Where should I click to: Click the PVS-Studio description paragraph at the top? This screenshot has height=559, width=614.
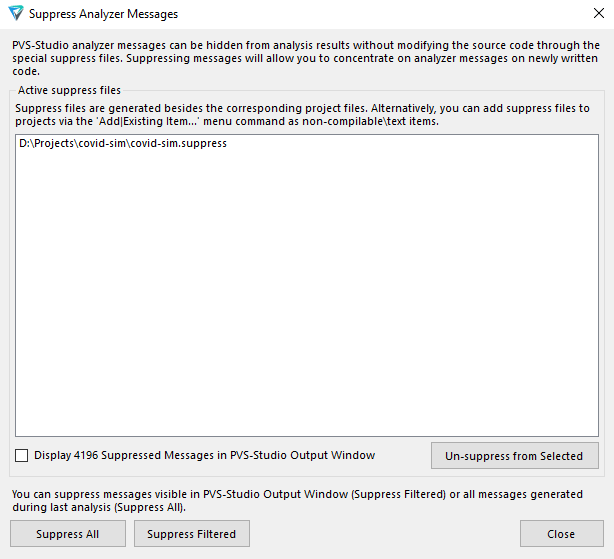(x=306, y=58)
